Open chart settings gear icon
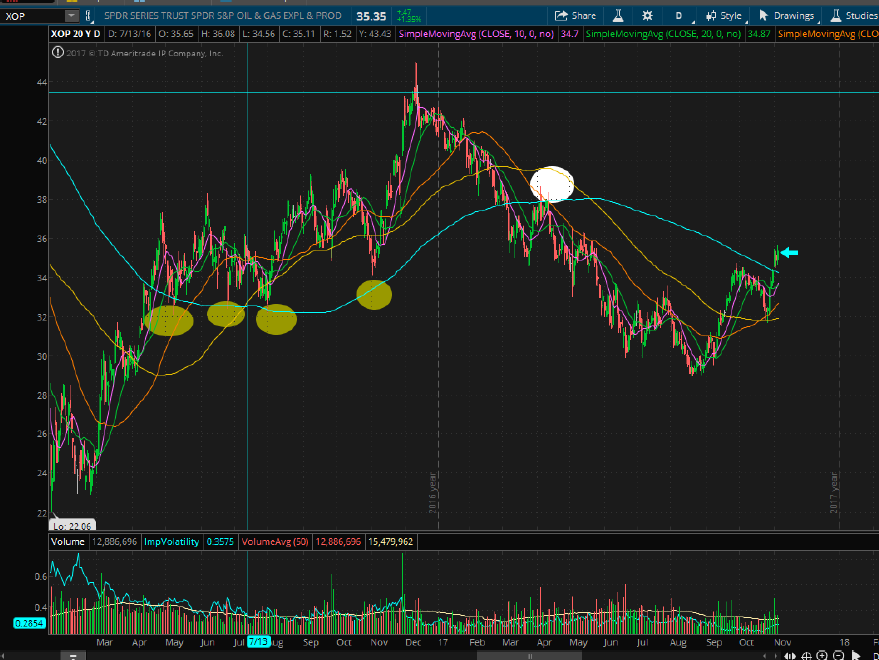This screenshot has height=660, width=879. pos(647,16)
